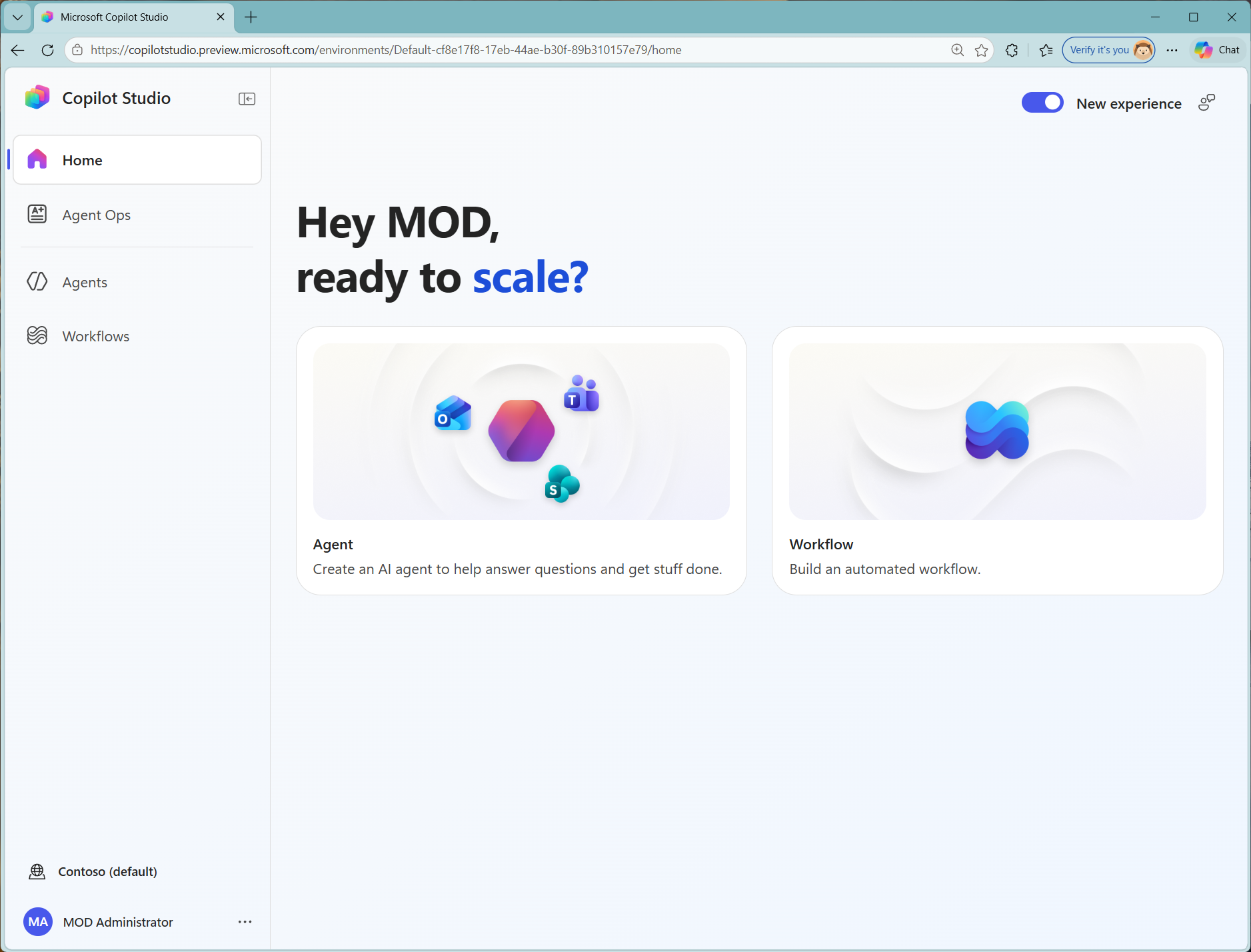This screenshot has height=952, width=1251.
Task: Add this page to favorites star
Action: click(982, 50)
